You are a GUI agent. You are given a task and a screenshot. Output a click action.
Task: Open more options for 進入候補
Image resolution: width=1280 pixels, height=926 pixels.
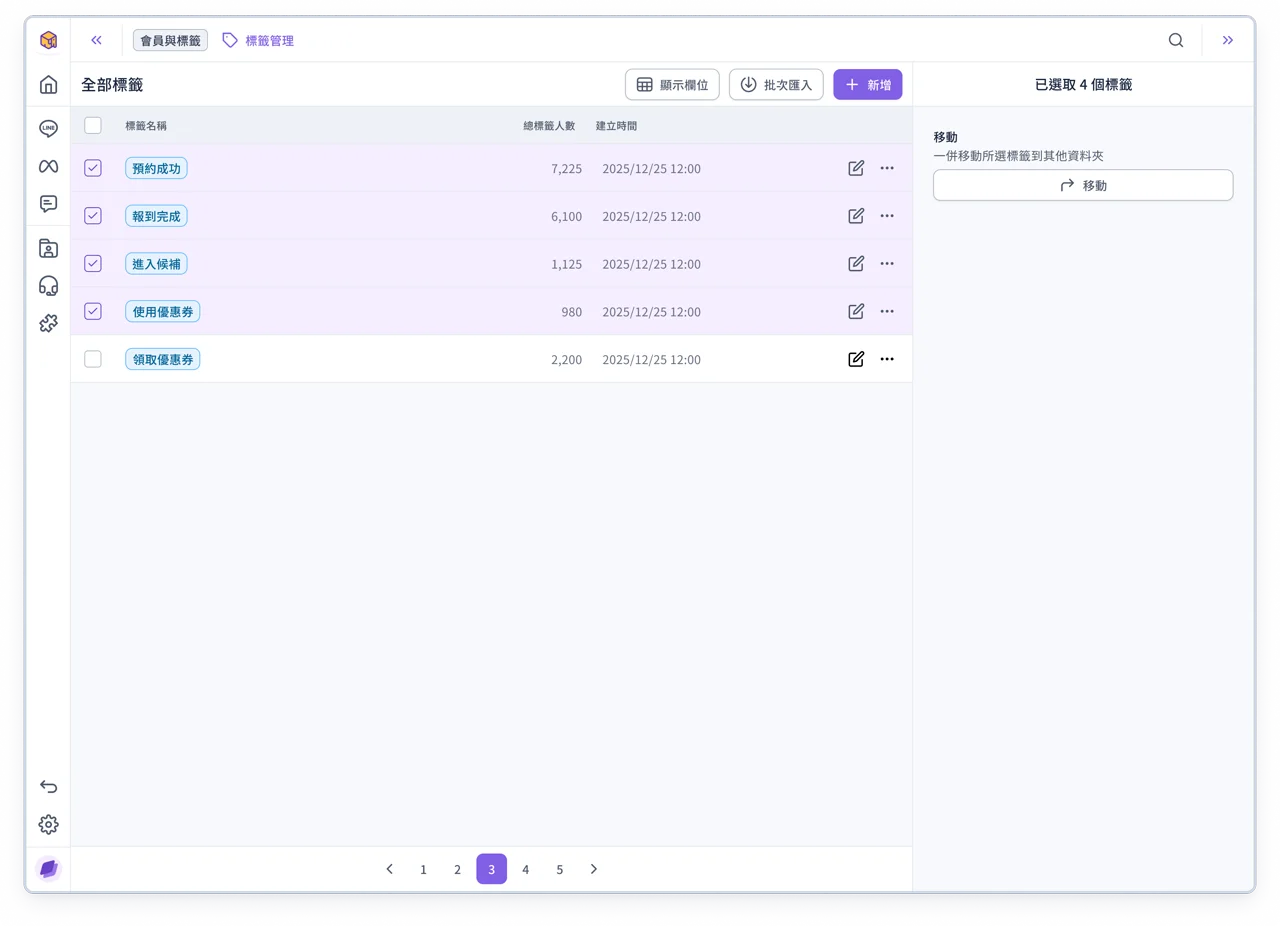887,264
